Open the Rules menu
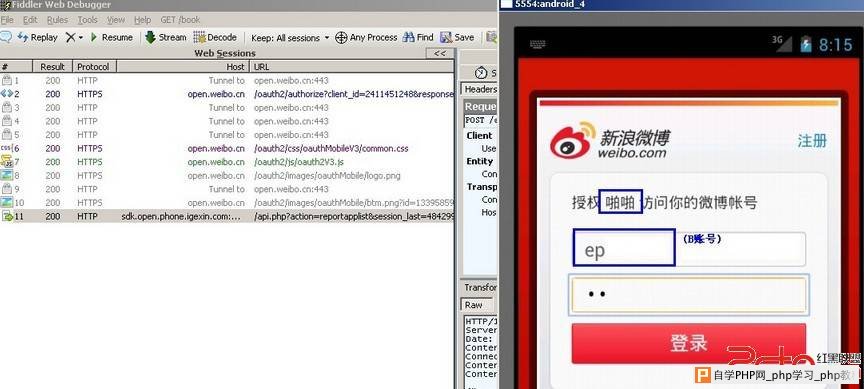Screen dimensions: 864x389 [x=57, y=20]
